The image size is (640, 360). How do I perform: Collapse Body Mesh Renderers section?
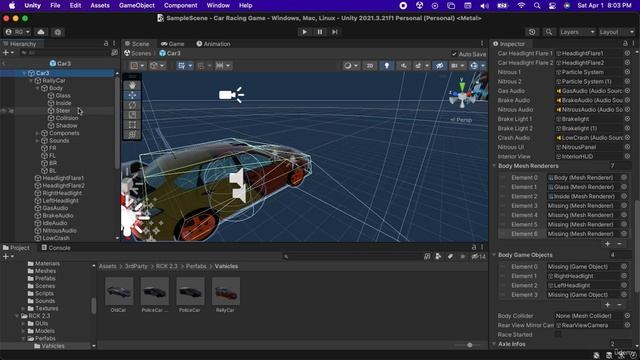tap(494, 166)
